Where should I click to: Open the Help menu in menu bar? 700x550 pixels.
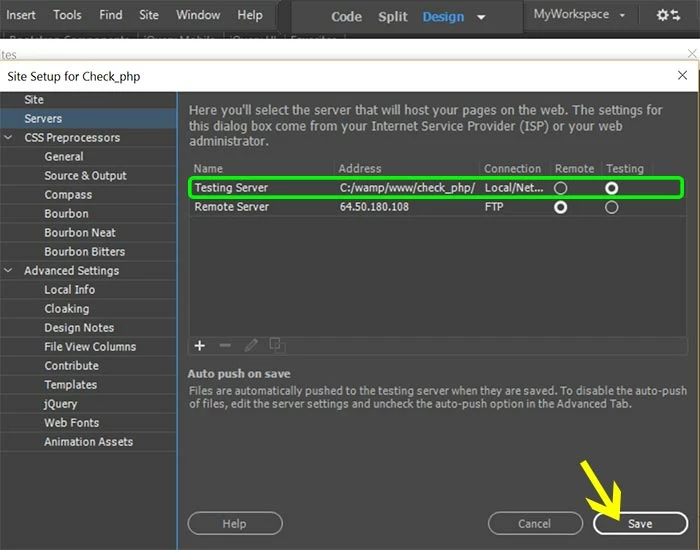[x=250, y=15]
